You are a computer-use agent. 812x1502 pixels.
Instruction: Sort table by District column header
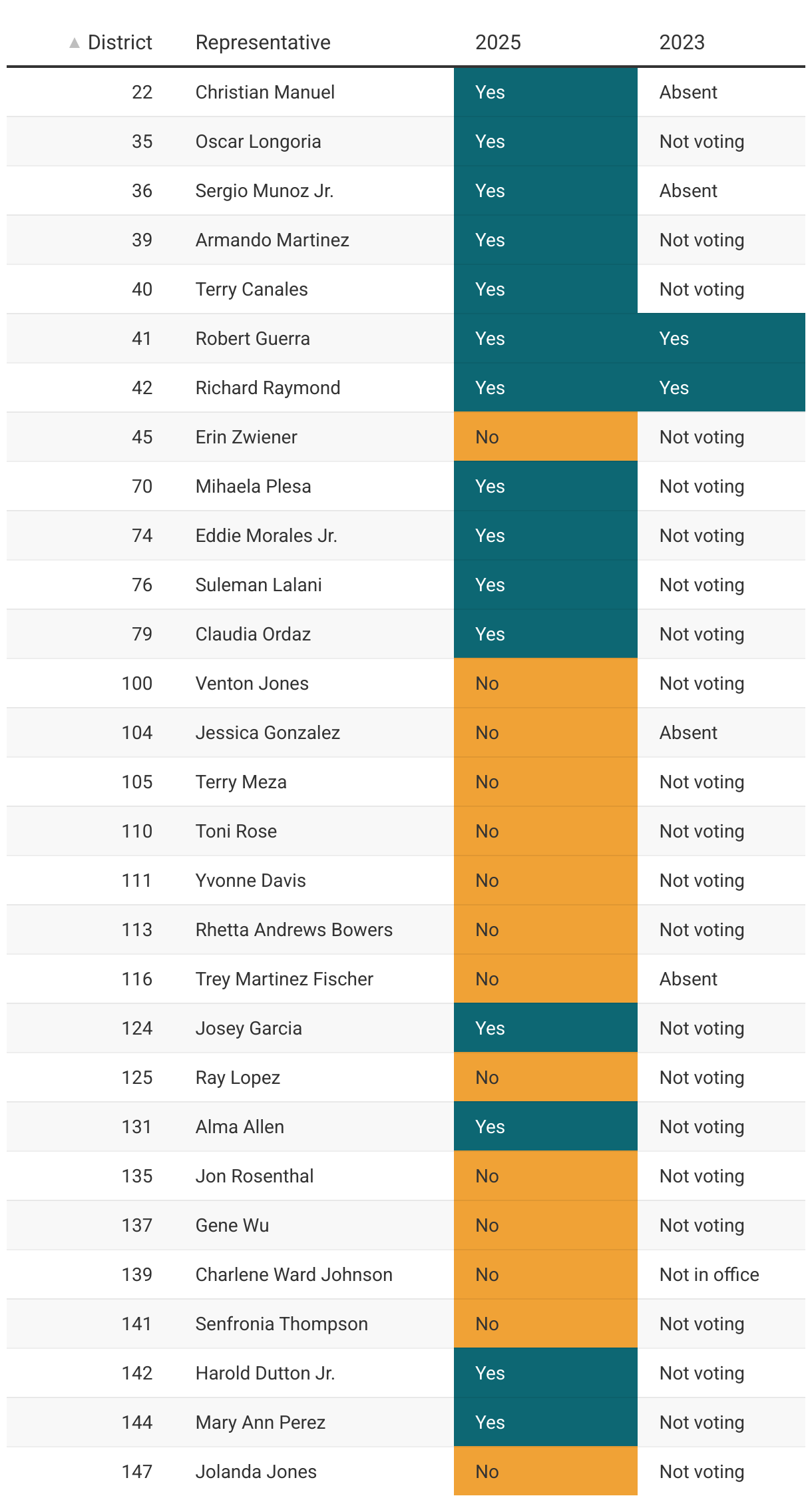(x=120, y=43)
